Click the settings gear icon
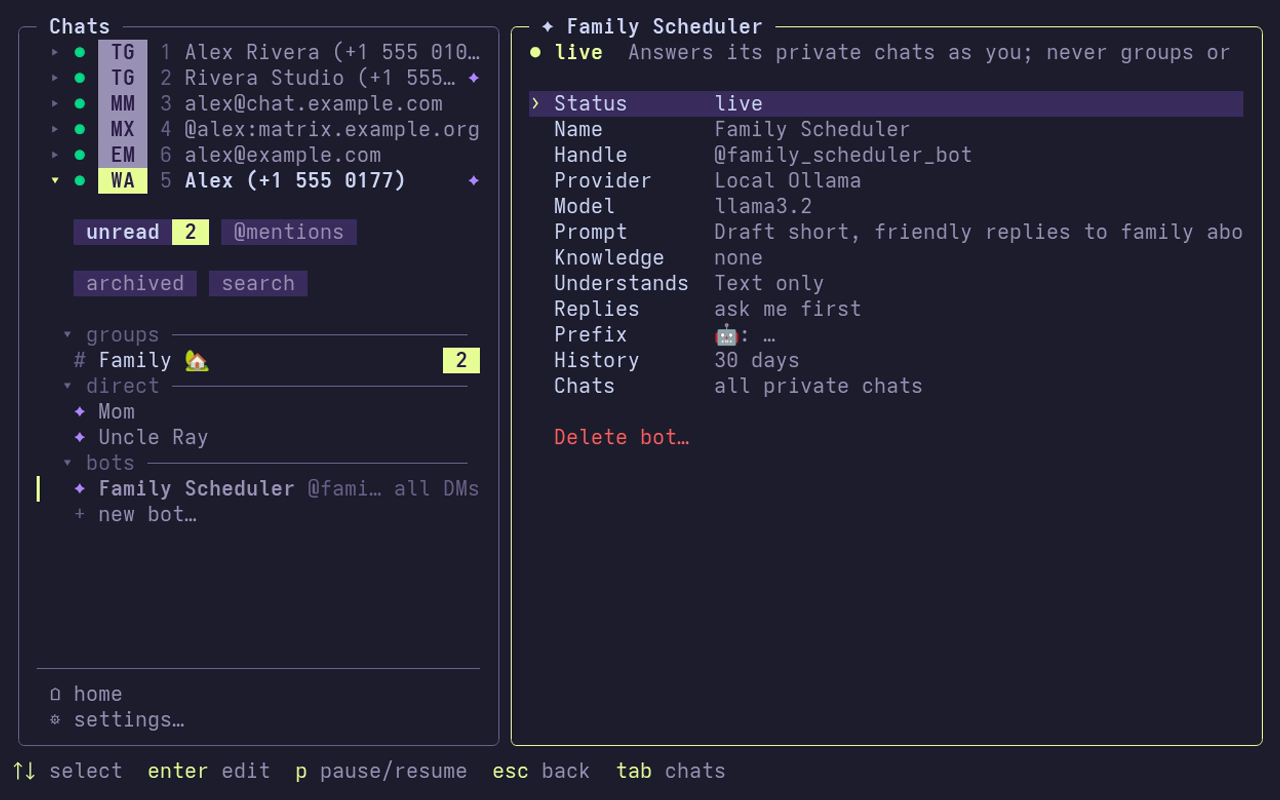Image resolution: width=1280 pixels, height=800 pixels. pos(55,720)
